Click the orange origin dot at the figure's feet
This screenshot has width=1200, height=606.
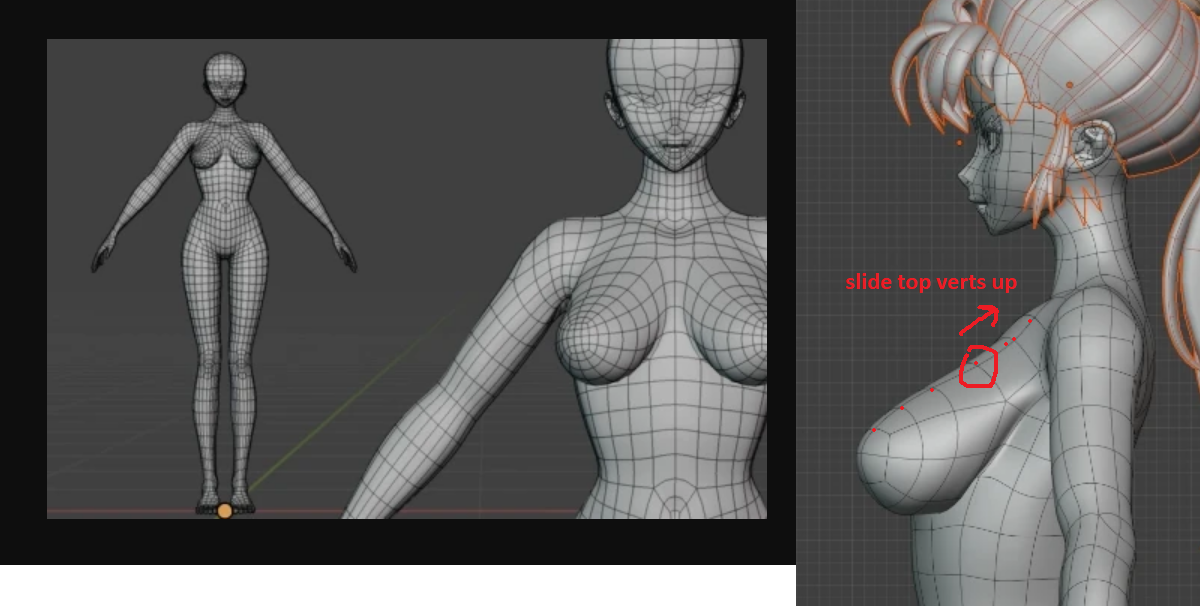click(x=225, y=511)
